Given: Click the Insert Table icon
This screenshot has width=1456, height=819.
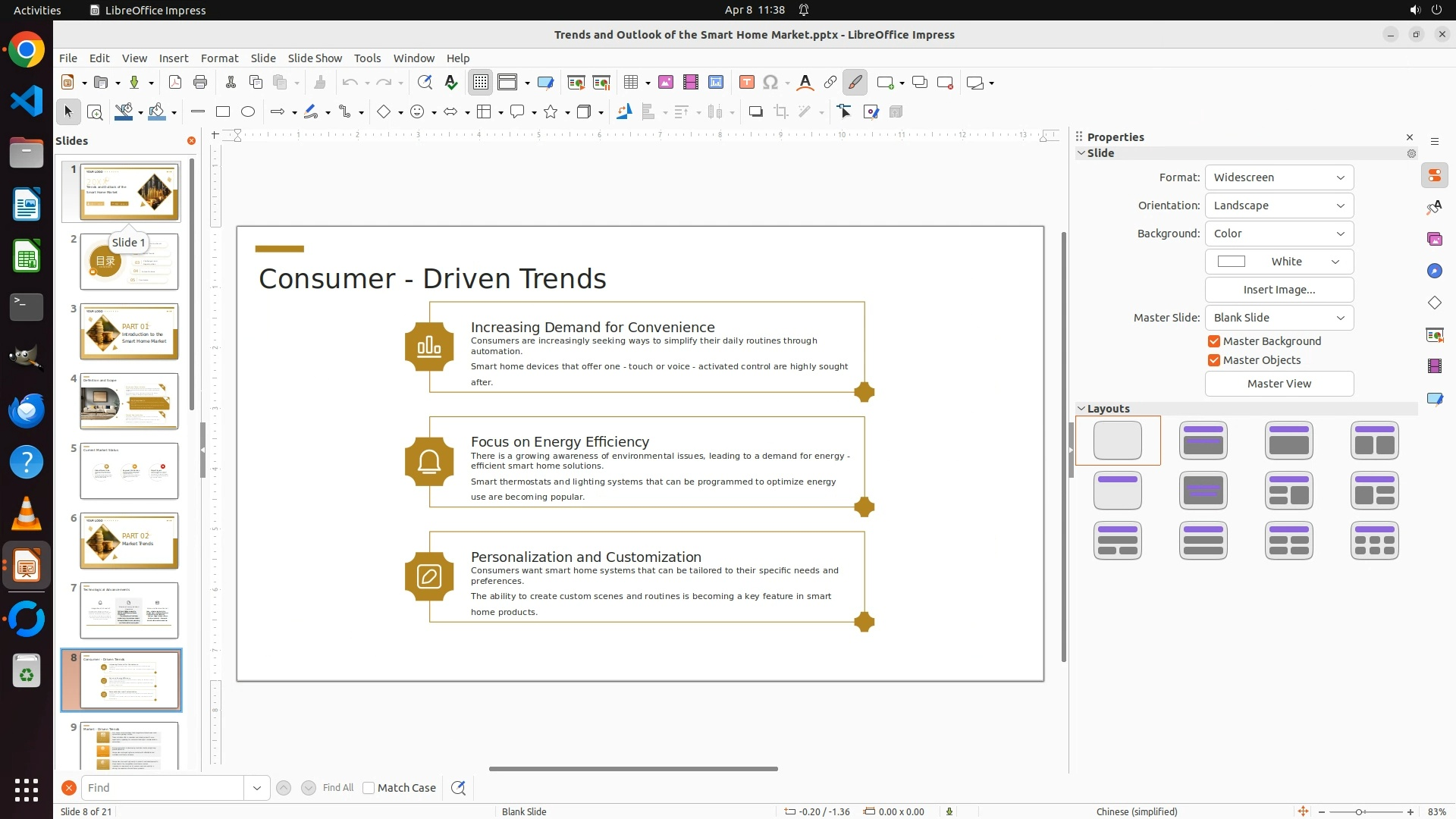Looking at the screenshot, I should click(x=630, y=83).
